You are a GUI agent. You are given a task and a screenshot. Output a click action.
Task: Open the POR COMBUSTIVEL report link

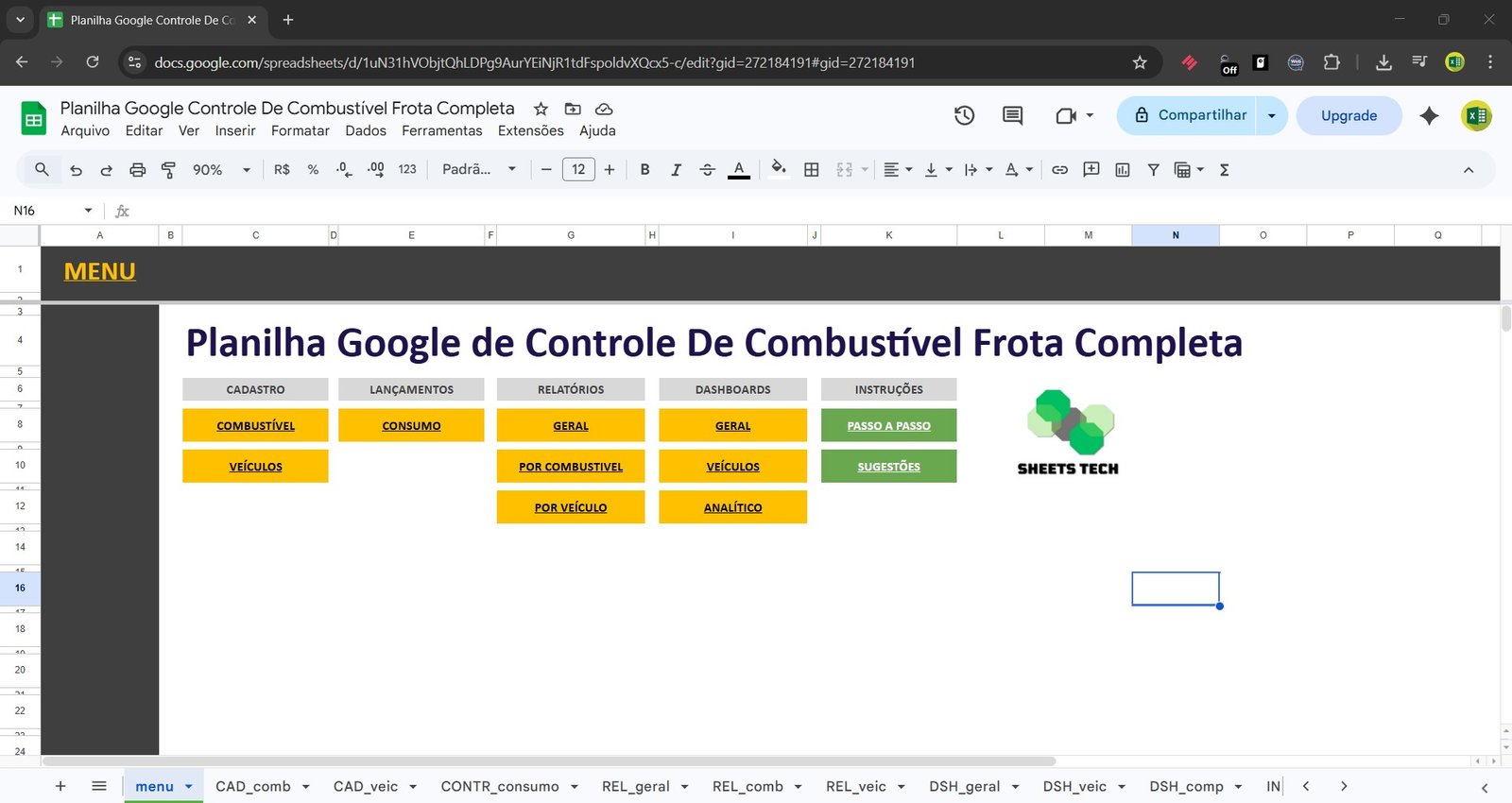(x=571, y=467)
